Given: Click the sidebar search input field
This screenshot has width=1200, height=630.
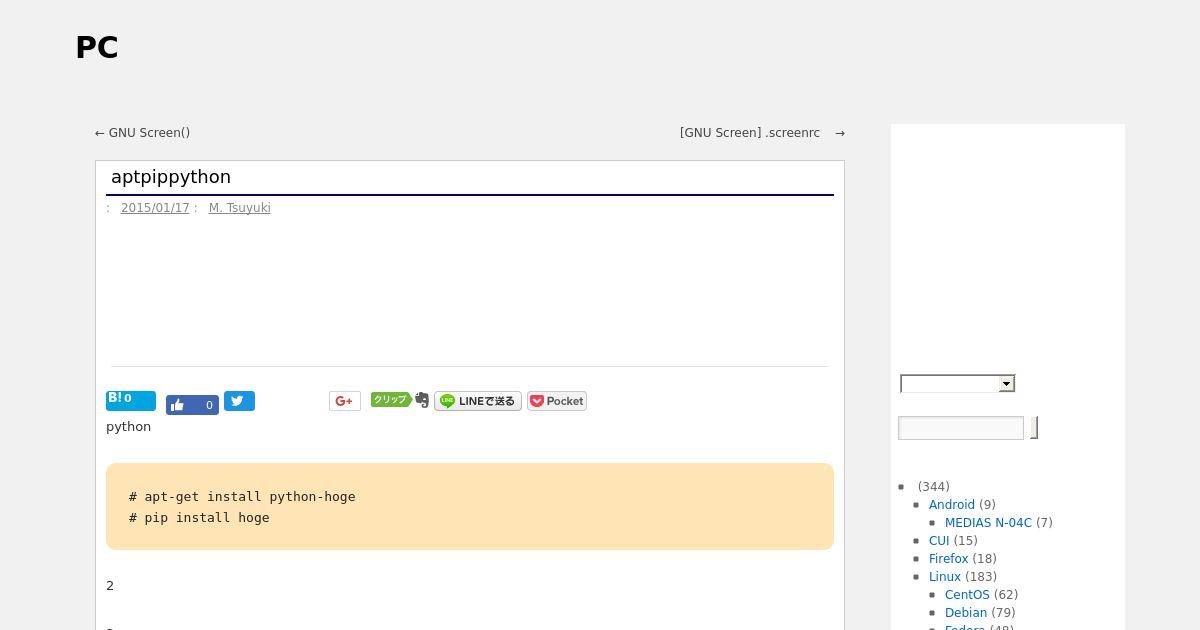Looking at the screenshot, I should tap(961, 428).
